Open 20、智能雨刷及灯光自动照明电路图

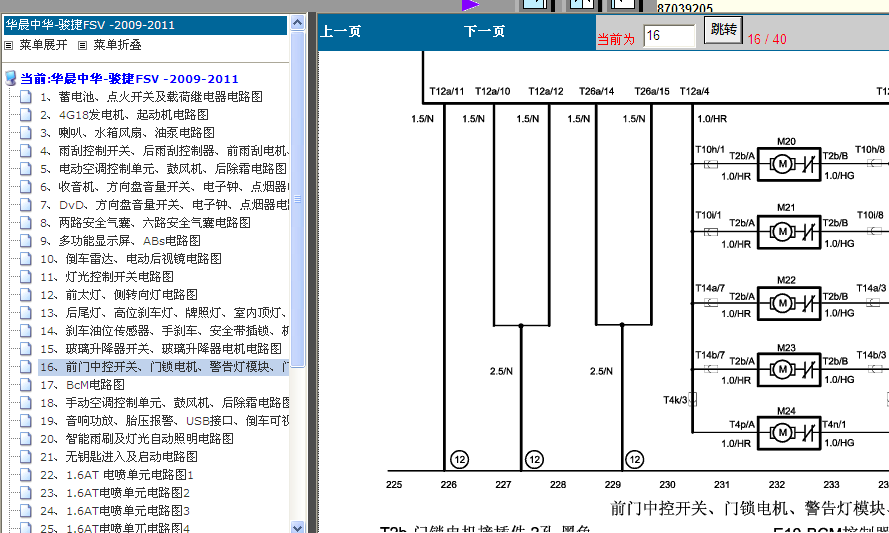point(137,439)
